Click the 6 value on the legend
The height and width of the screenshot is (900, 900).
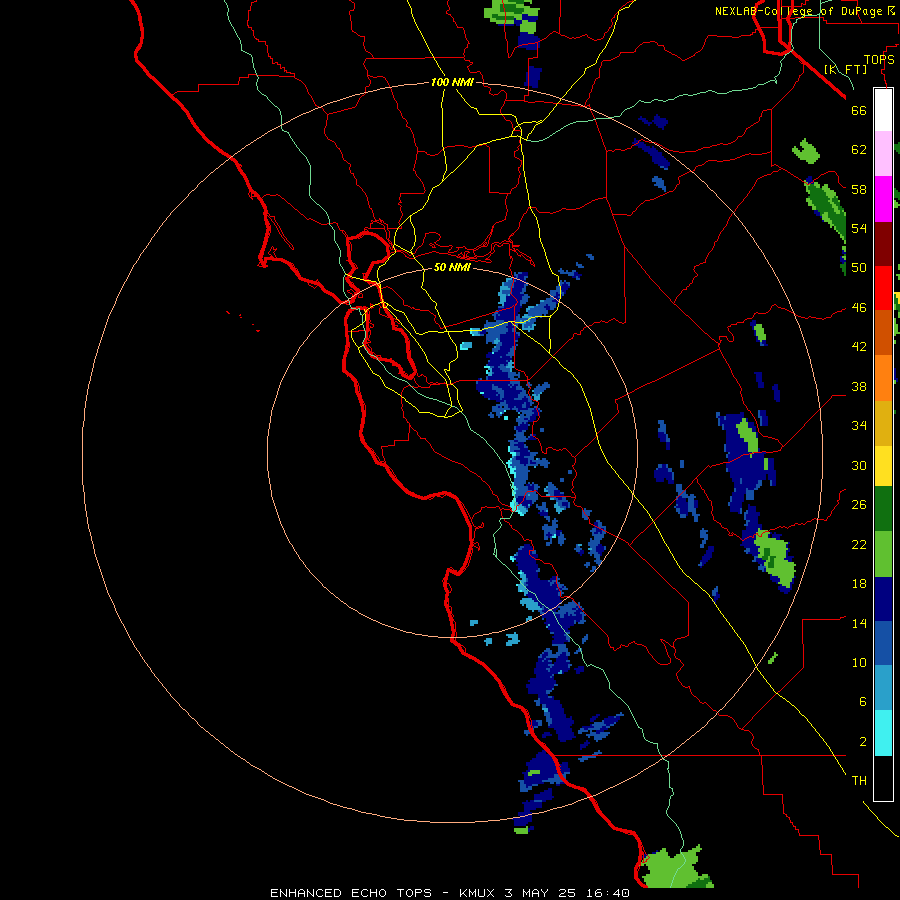(862, 702)
